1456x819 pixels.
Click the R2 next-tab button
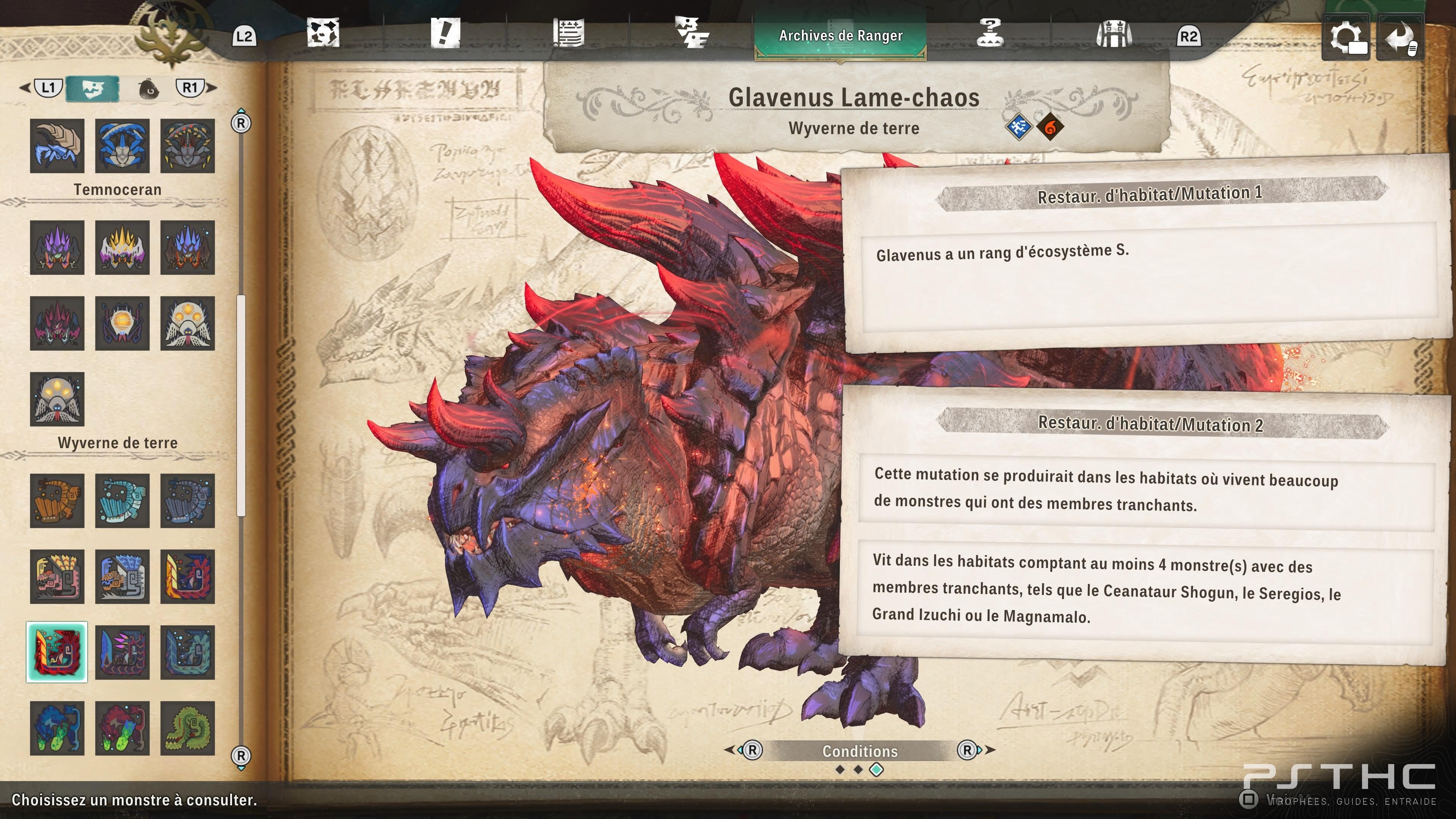click(1188, 37)
